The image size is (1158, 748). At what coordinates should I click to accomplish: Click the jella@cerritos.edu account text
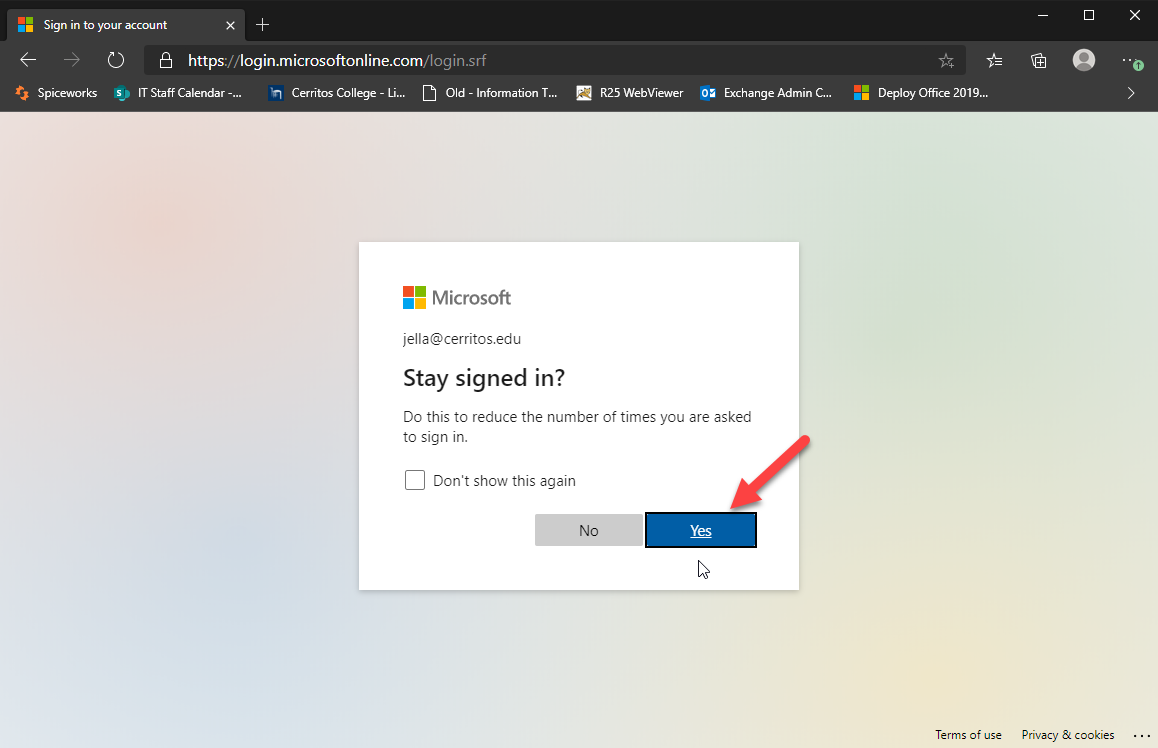[462, 339]
